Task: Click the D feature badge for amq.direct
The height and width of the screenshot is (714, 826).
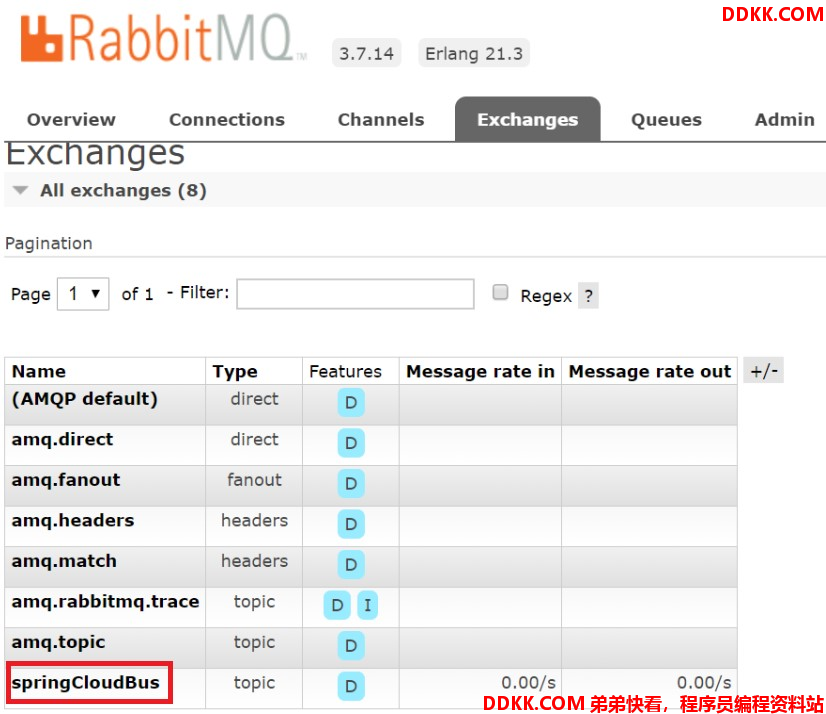Action: point(351,443)
